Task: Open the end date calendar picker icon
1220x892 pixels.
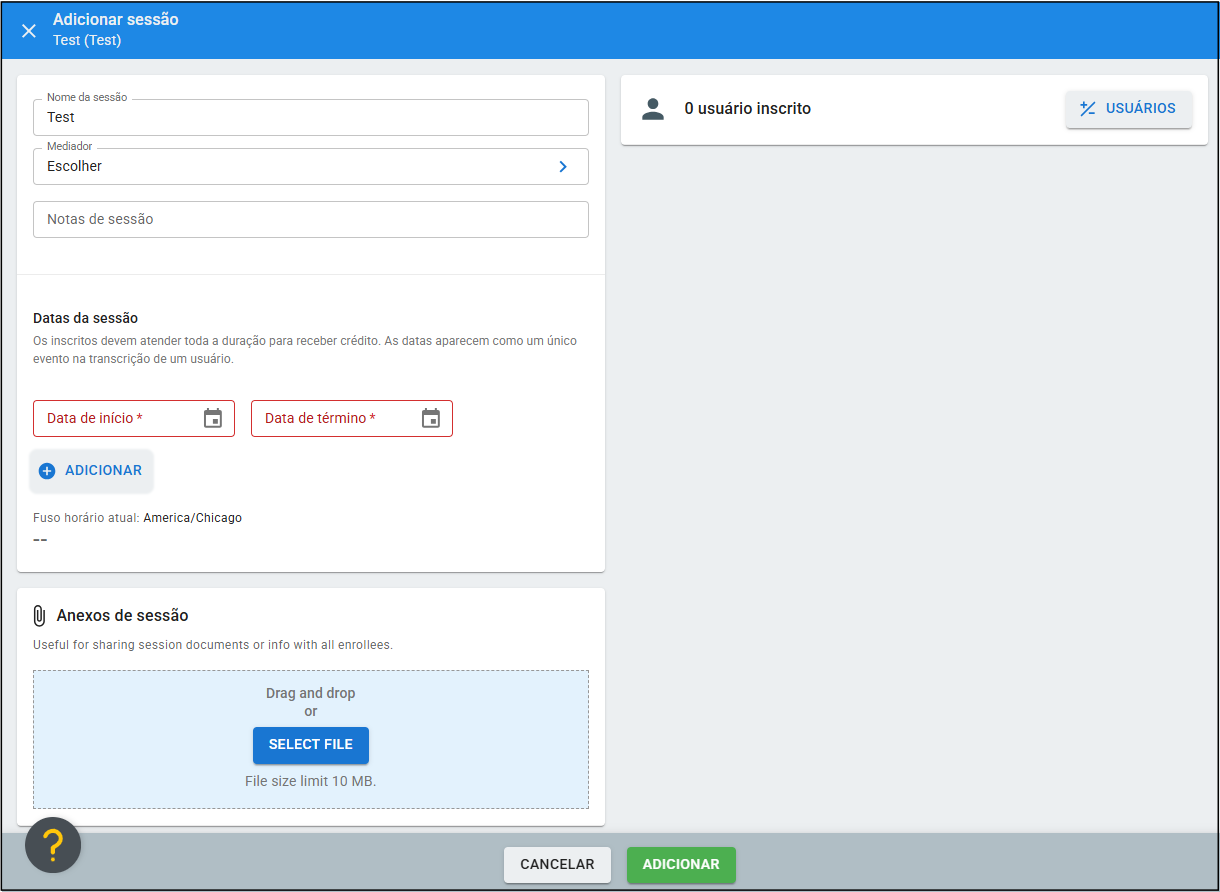Action: point(431,419)
